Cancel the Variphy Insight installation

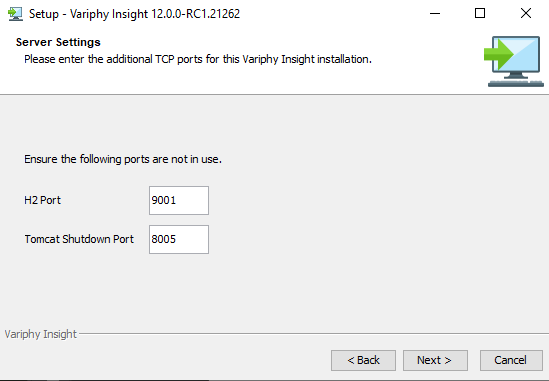coord(511,360)
